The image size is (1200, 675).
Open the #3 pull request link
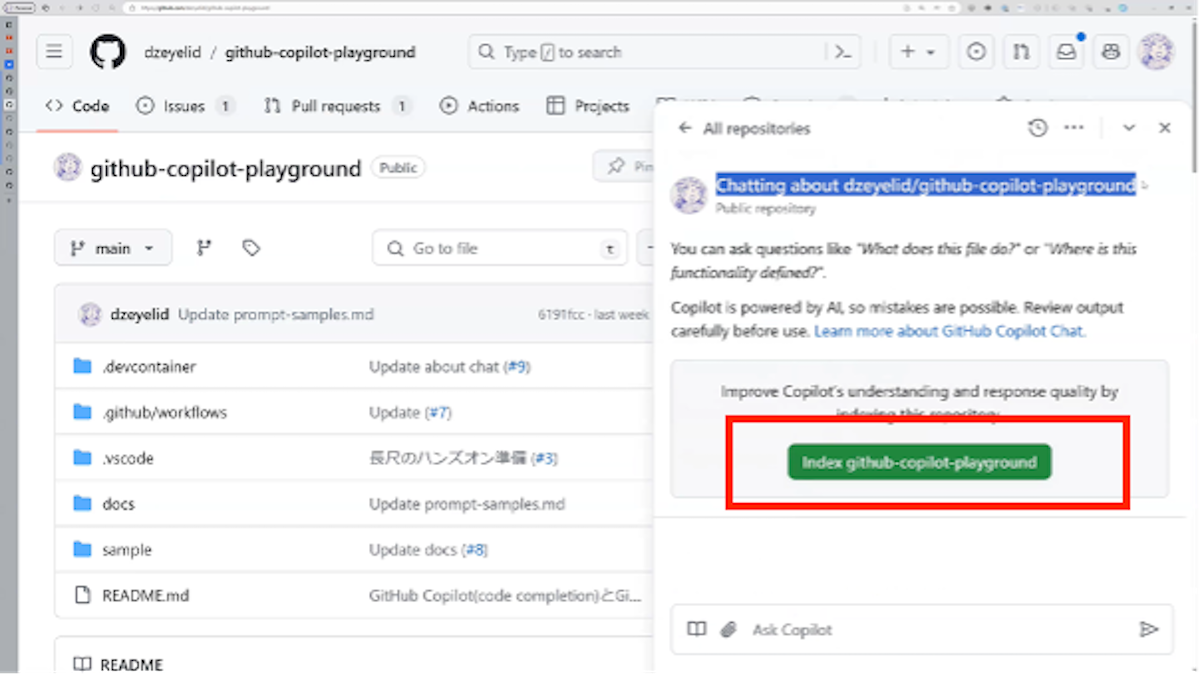[x=544, y=458]
